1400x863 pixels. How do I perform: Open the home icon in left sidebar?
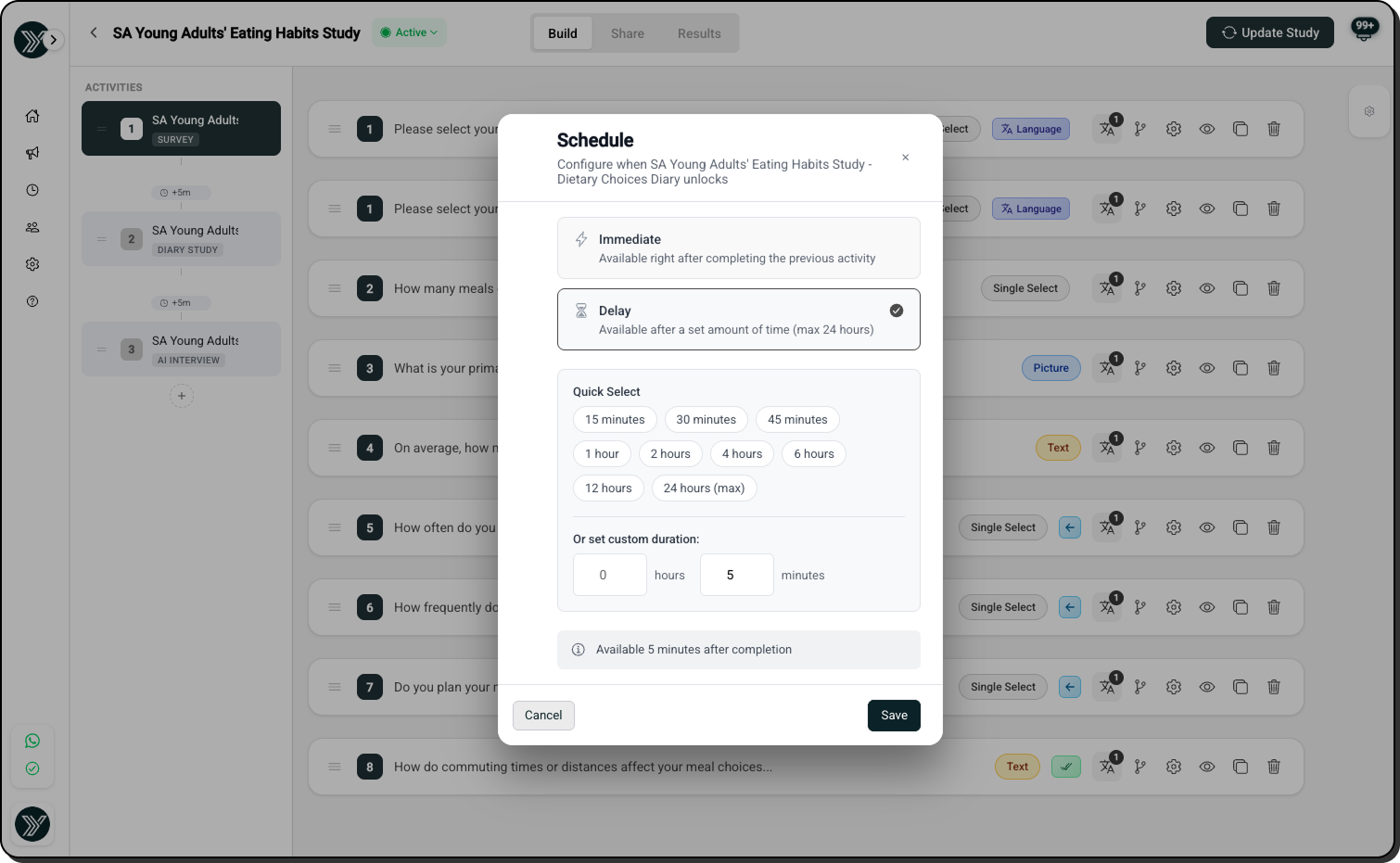32,116
